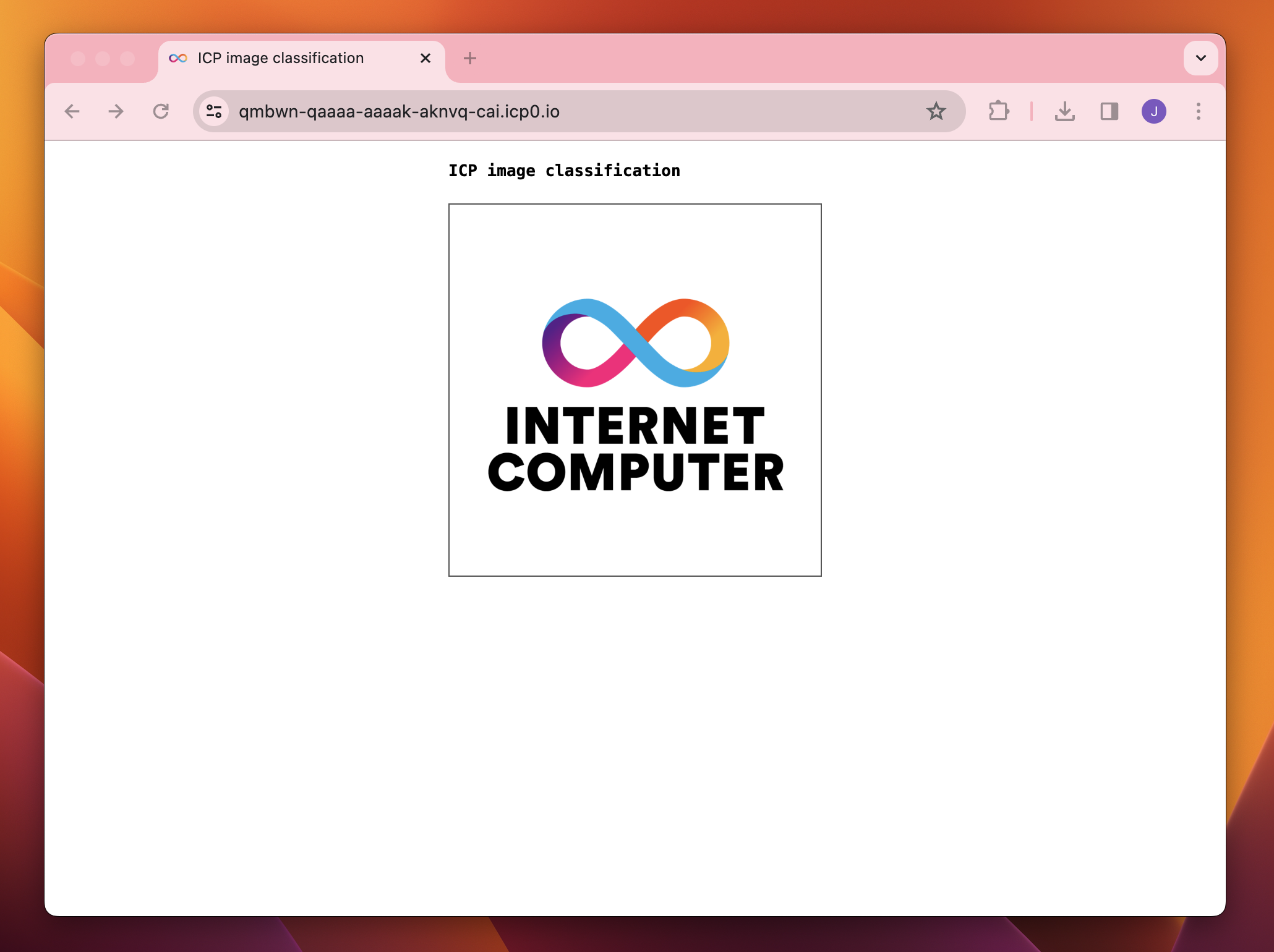Open the site information icon in address bar

[214, 111]
